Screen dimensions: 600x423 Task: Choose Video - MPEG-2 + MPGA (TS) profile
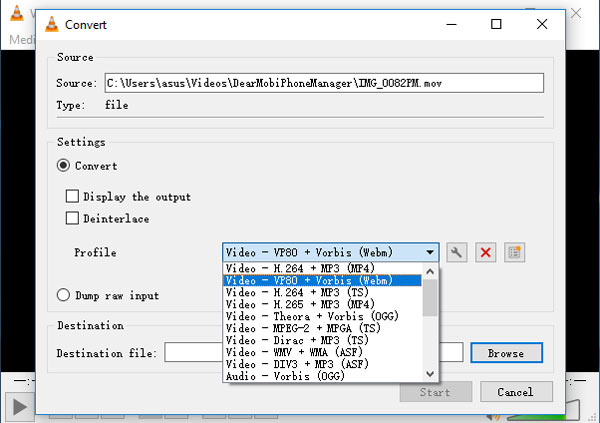click(x=323, y=328)
